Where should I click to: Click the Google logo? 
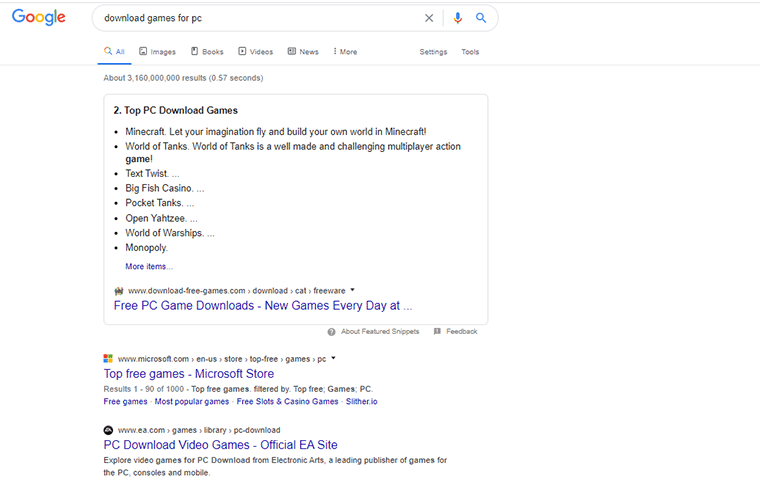click(38, 17)
